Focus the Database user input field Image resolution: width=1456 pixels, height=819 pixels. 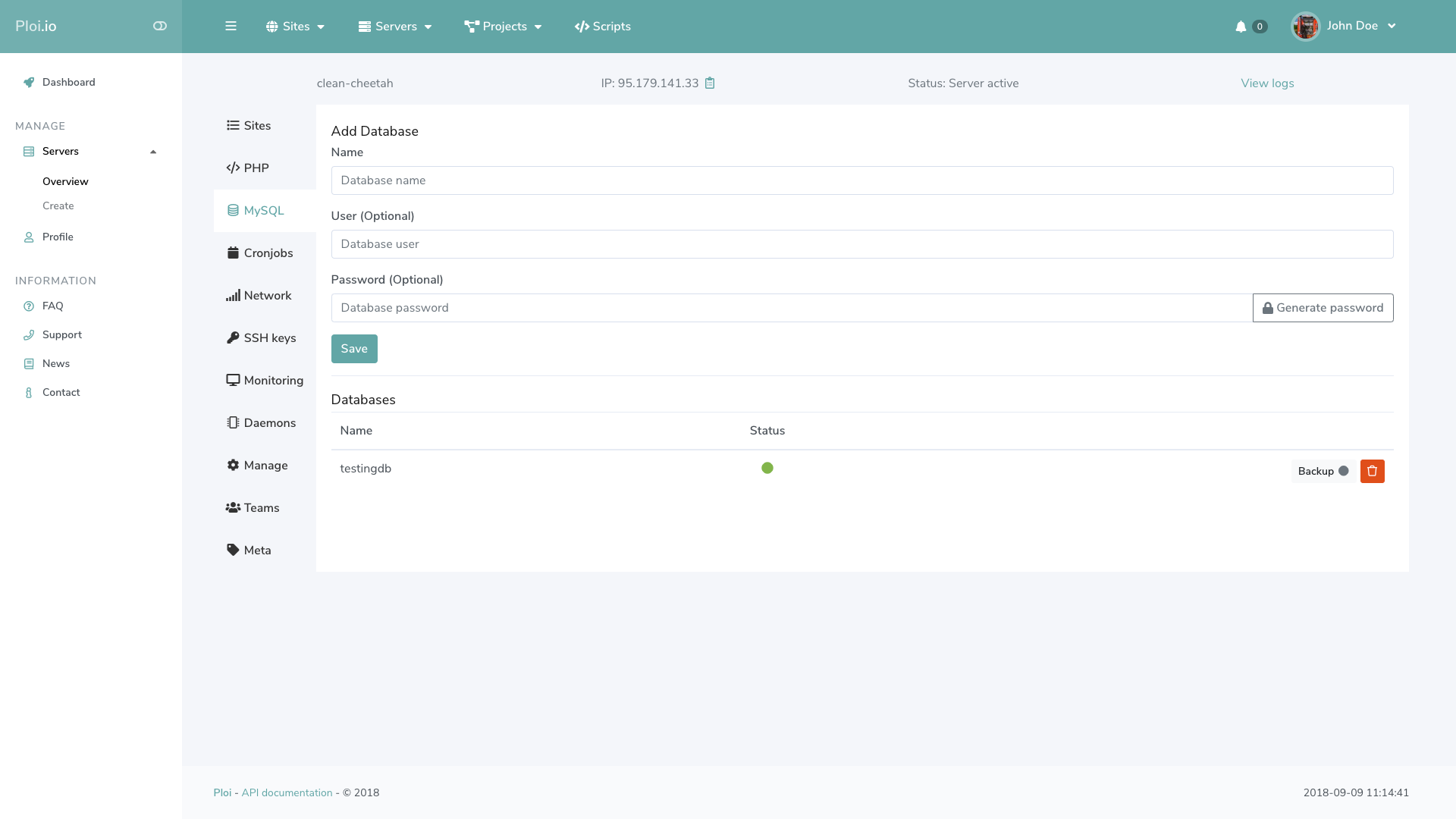pos(862,244)
